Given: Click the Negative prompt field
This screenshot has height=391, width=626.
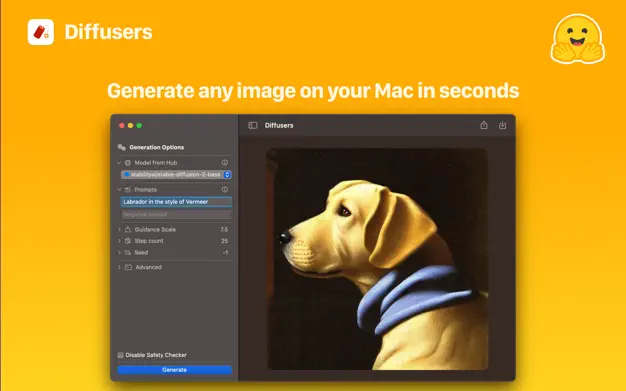Looking at the screenshot, I should tap(176, 214).
